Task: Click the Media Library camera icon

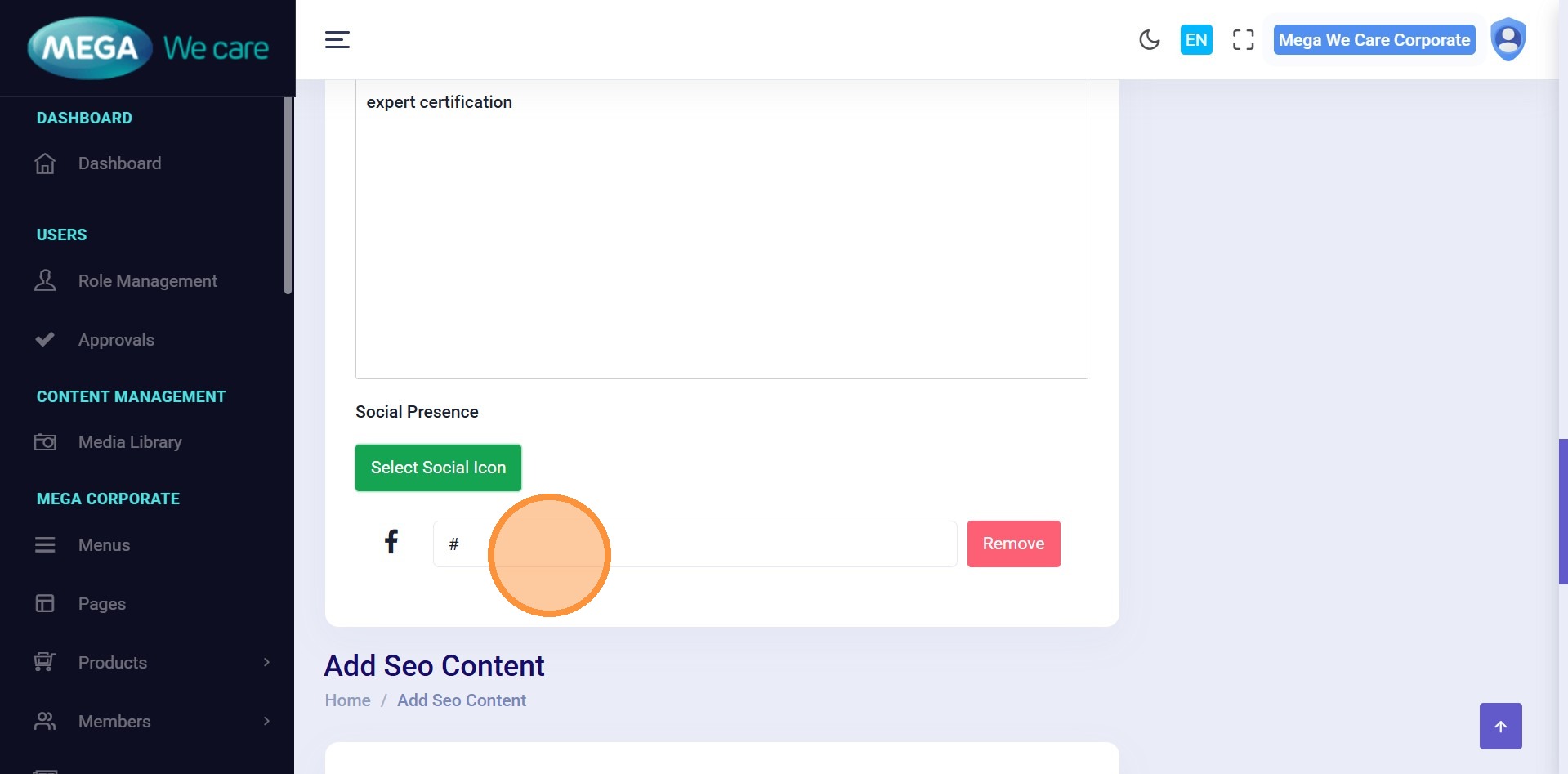Action: point(45,442)
